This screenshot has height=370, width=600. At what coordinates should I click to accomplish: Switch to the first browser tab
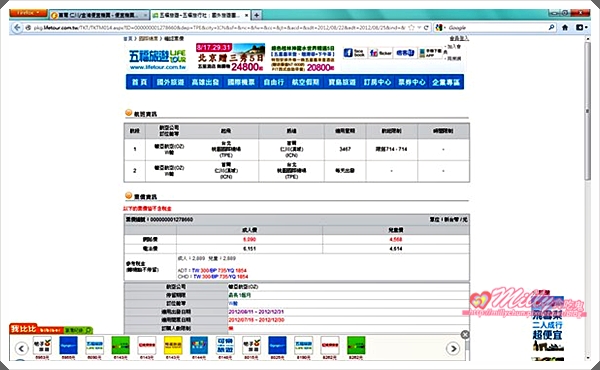pos(99,15)
